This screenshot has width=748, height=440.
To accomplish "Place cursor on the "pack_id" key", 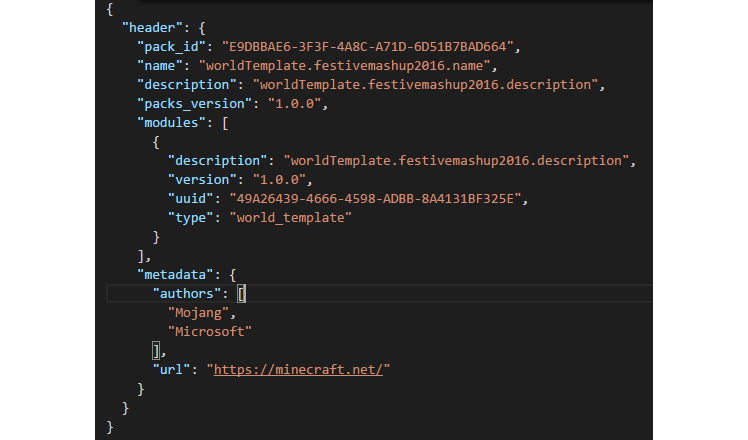I will pos(171,46).
